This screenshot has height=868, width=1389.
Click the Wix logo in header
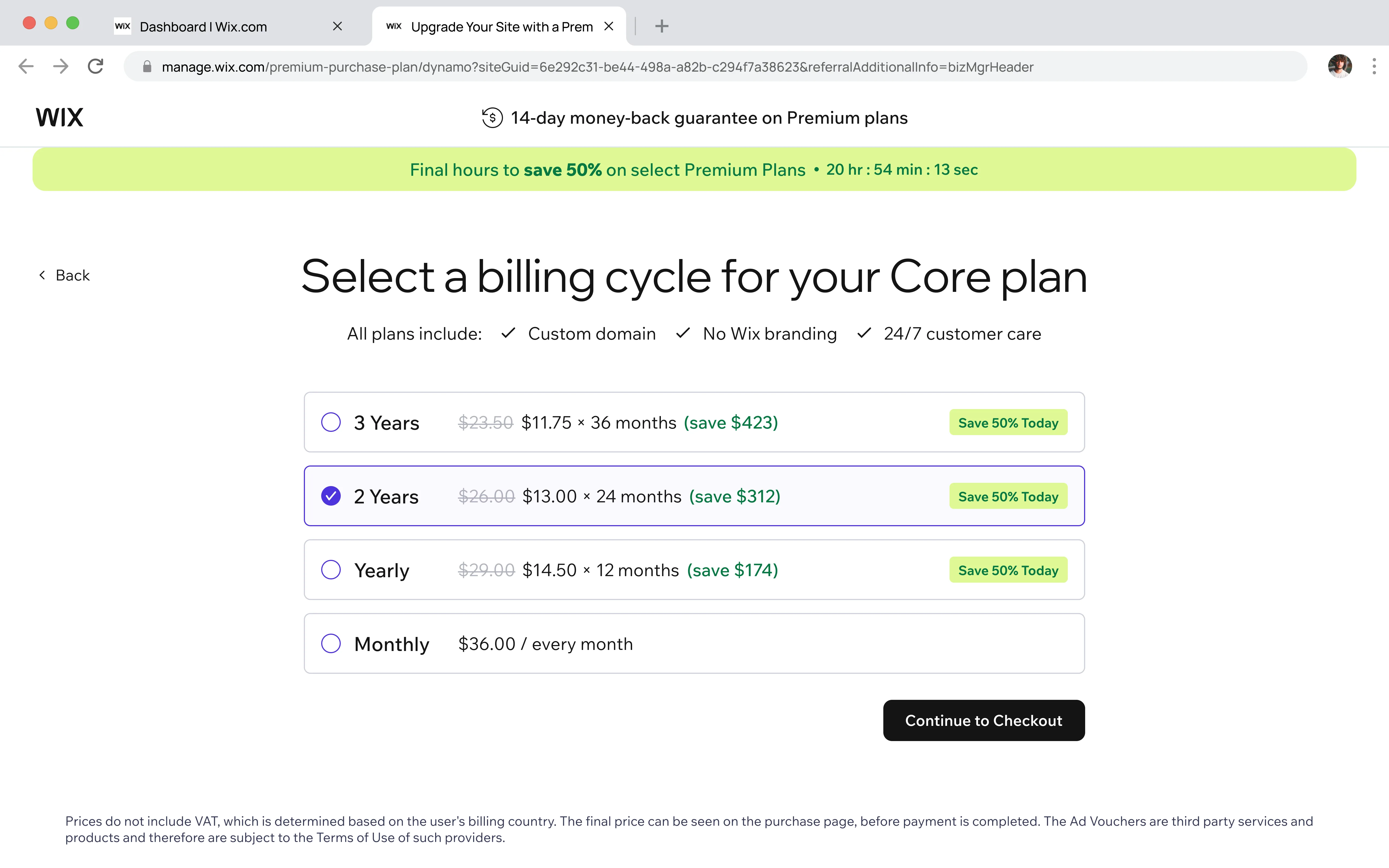tap(60, 118)
